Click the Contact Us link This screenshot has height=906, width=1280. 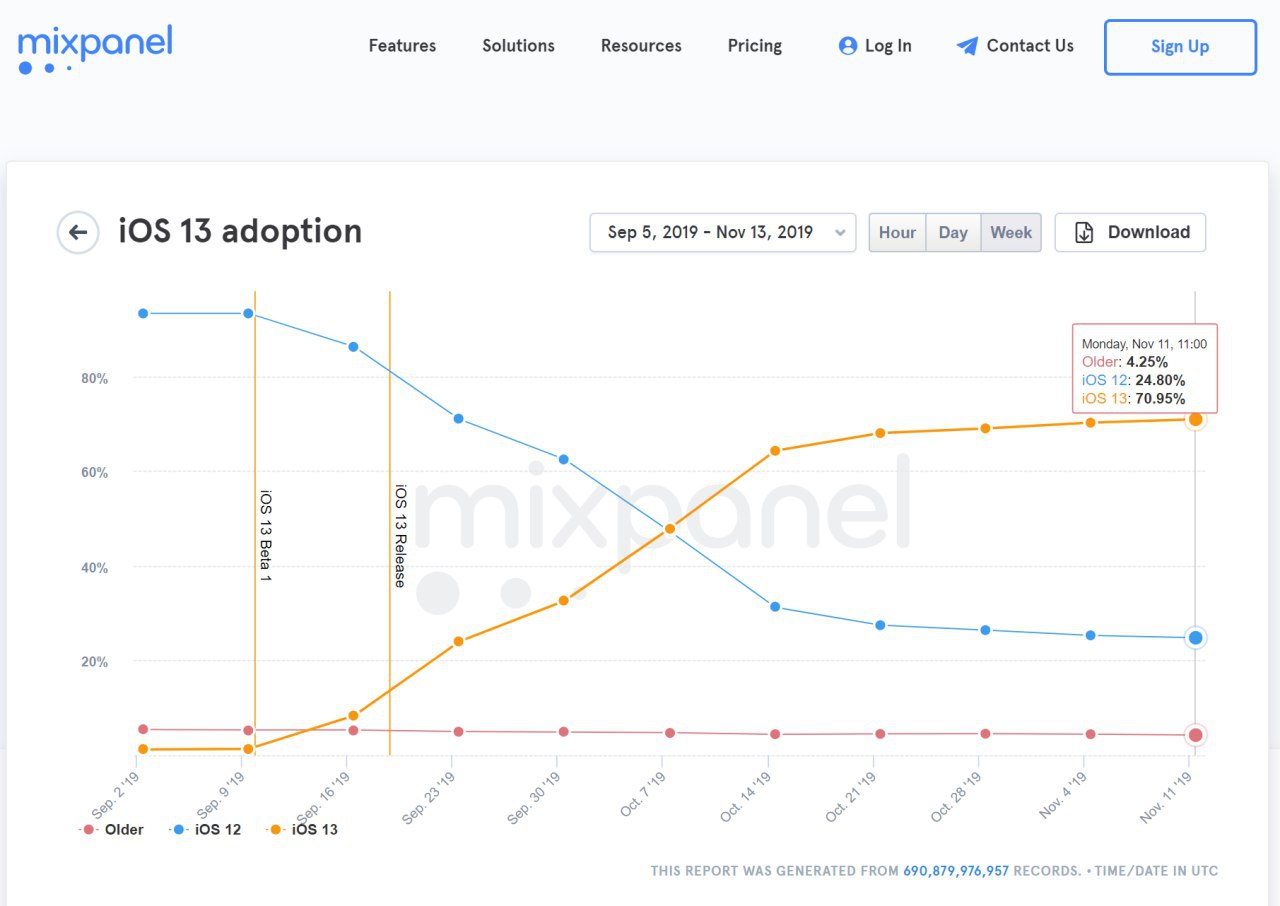coord(1030,46)
